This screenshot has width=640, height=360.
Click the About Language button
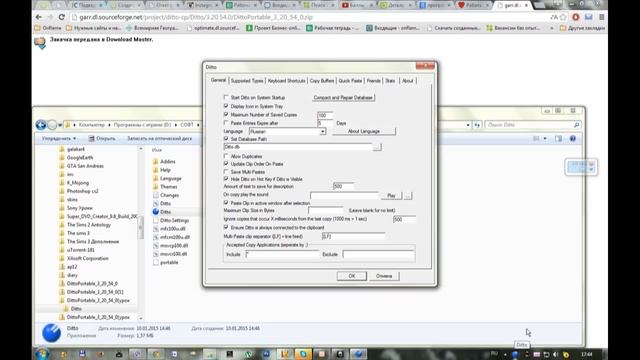pos(364,131)
